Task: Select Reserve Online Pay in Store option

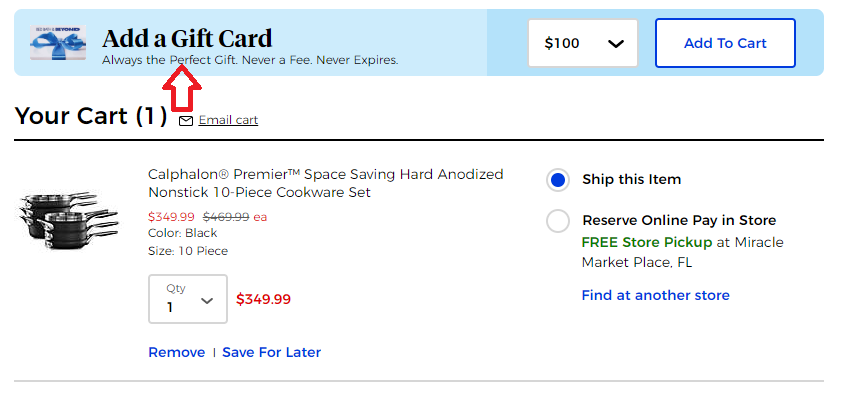Action: (558, 221)
